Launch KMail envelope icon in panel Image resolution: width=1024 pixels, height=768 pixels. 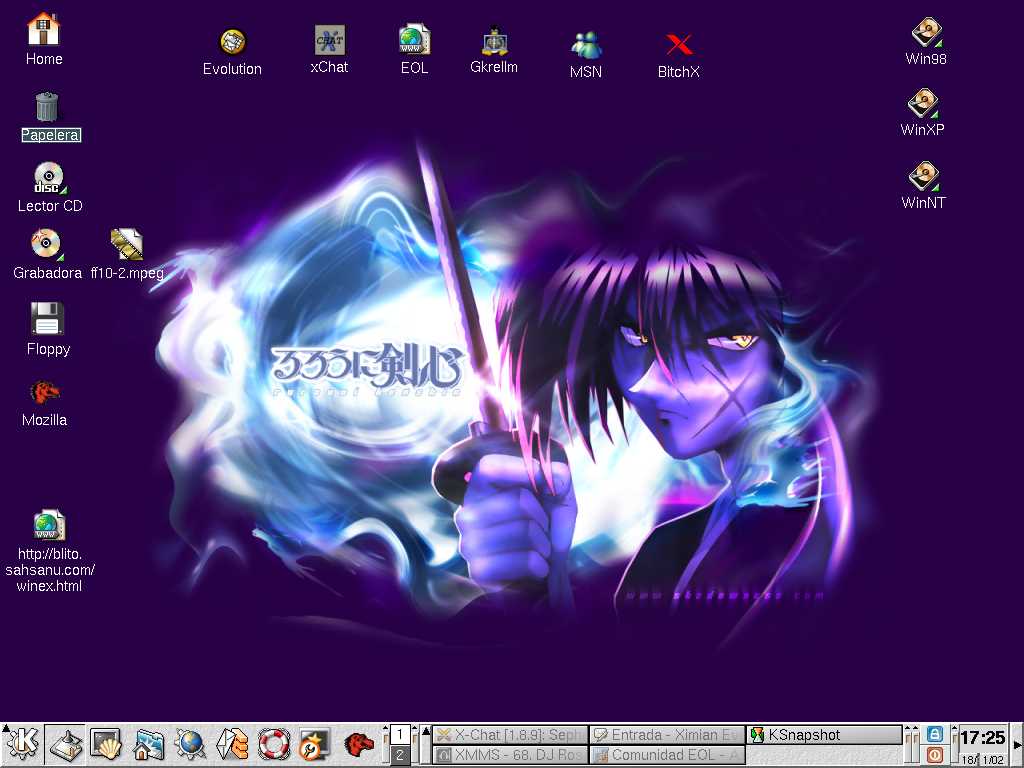[x=232, y=744]
